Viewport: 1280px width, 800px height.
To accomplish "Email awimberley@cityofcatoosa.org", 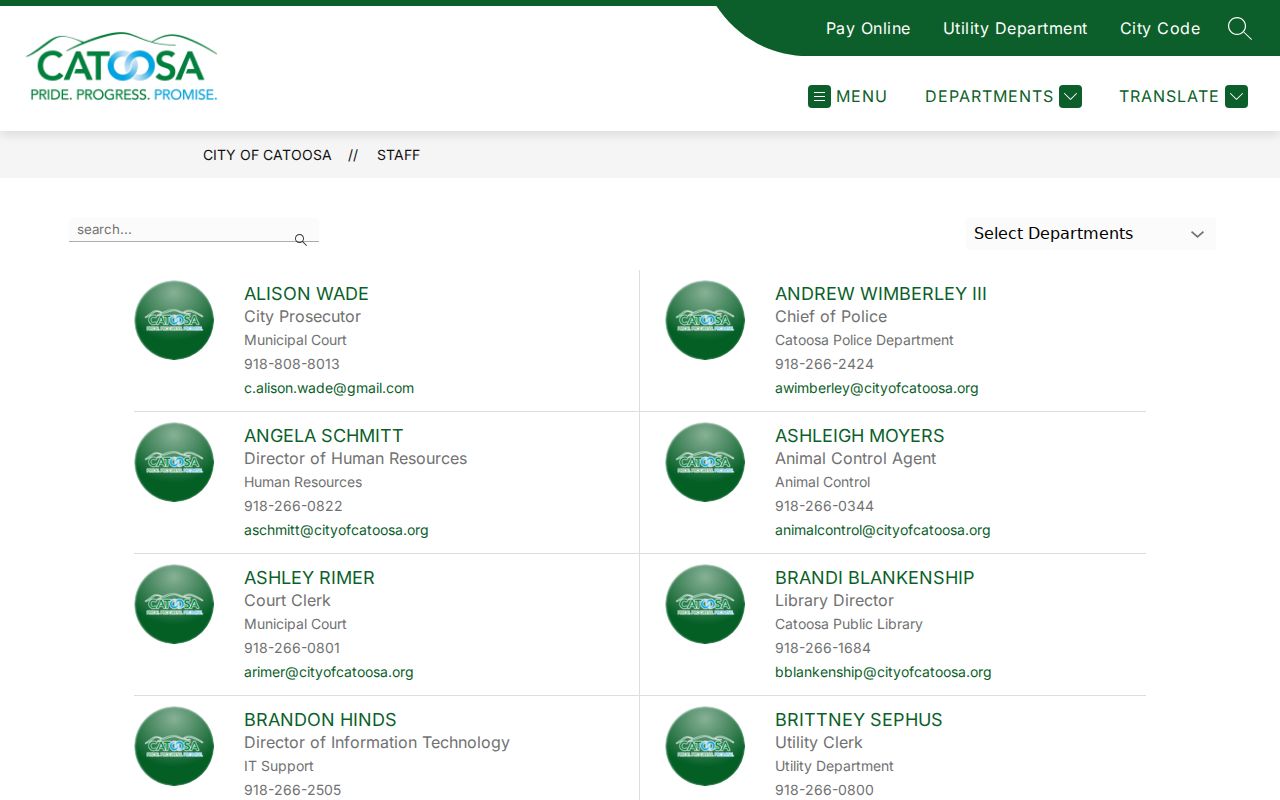I will pyautogui.click(x=877, y=388).
